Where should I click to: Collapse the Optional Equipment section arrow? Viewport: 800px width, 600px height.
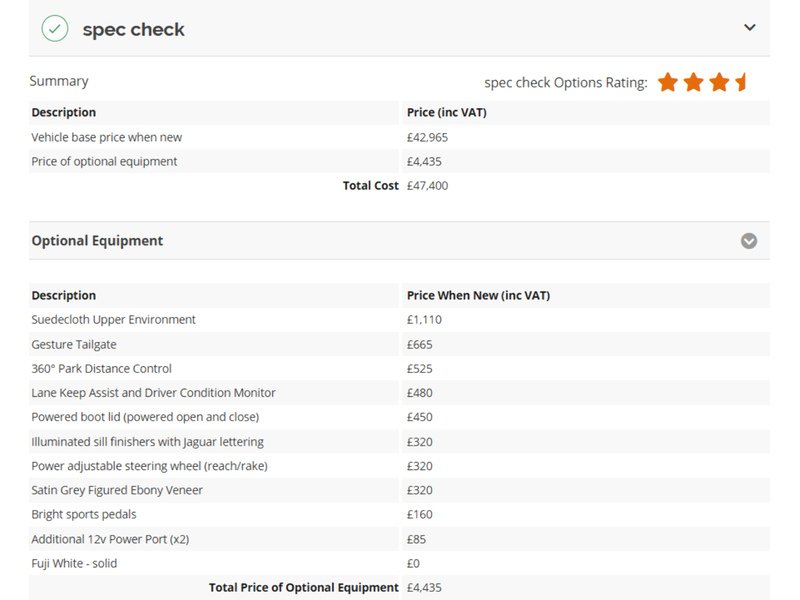pyautogui.click(x=748, y=241)
